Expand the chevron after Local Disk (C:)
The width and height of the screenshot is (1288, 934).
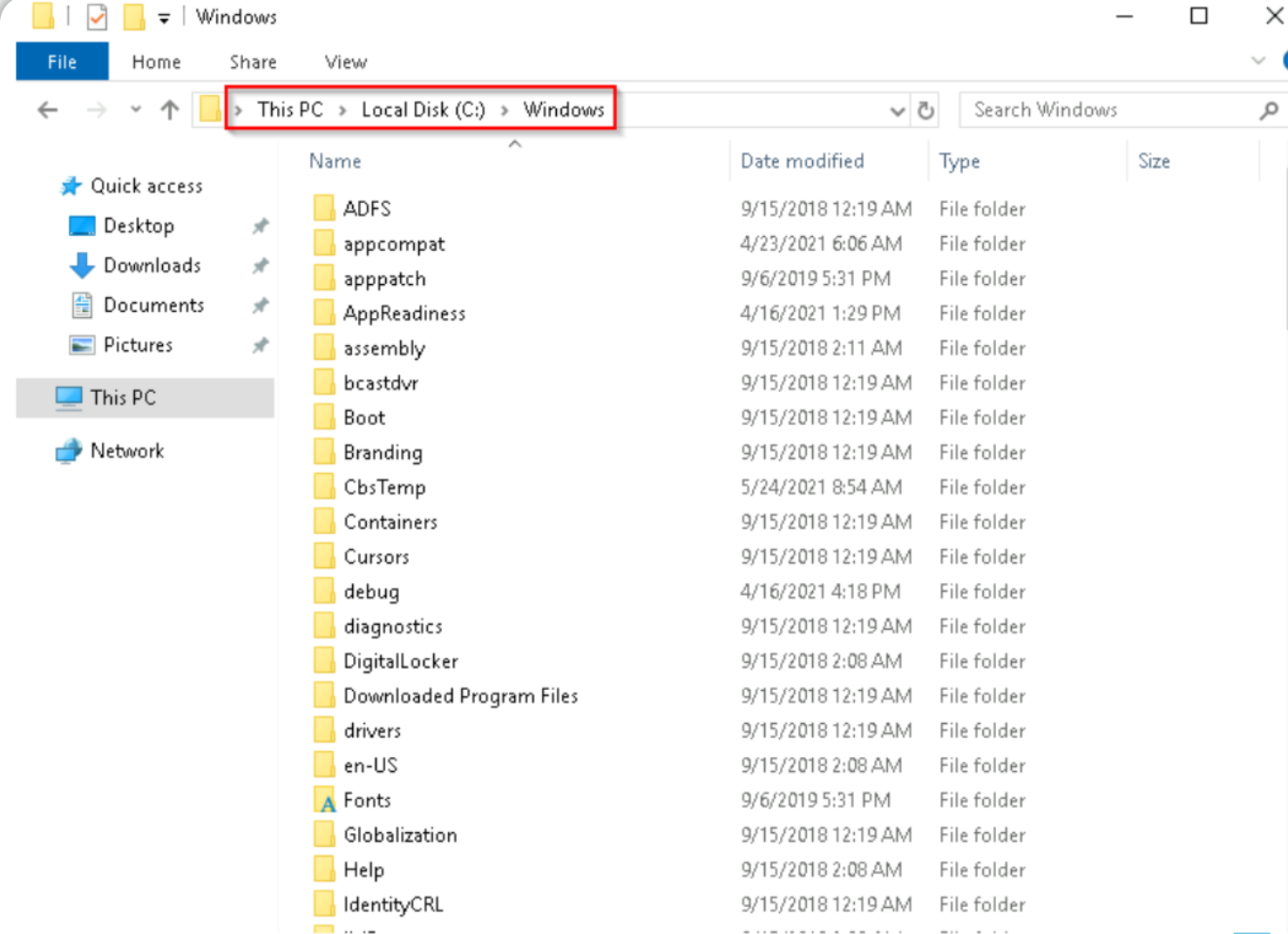click(504, 110)
